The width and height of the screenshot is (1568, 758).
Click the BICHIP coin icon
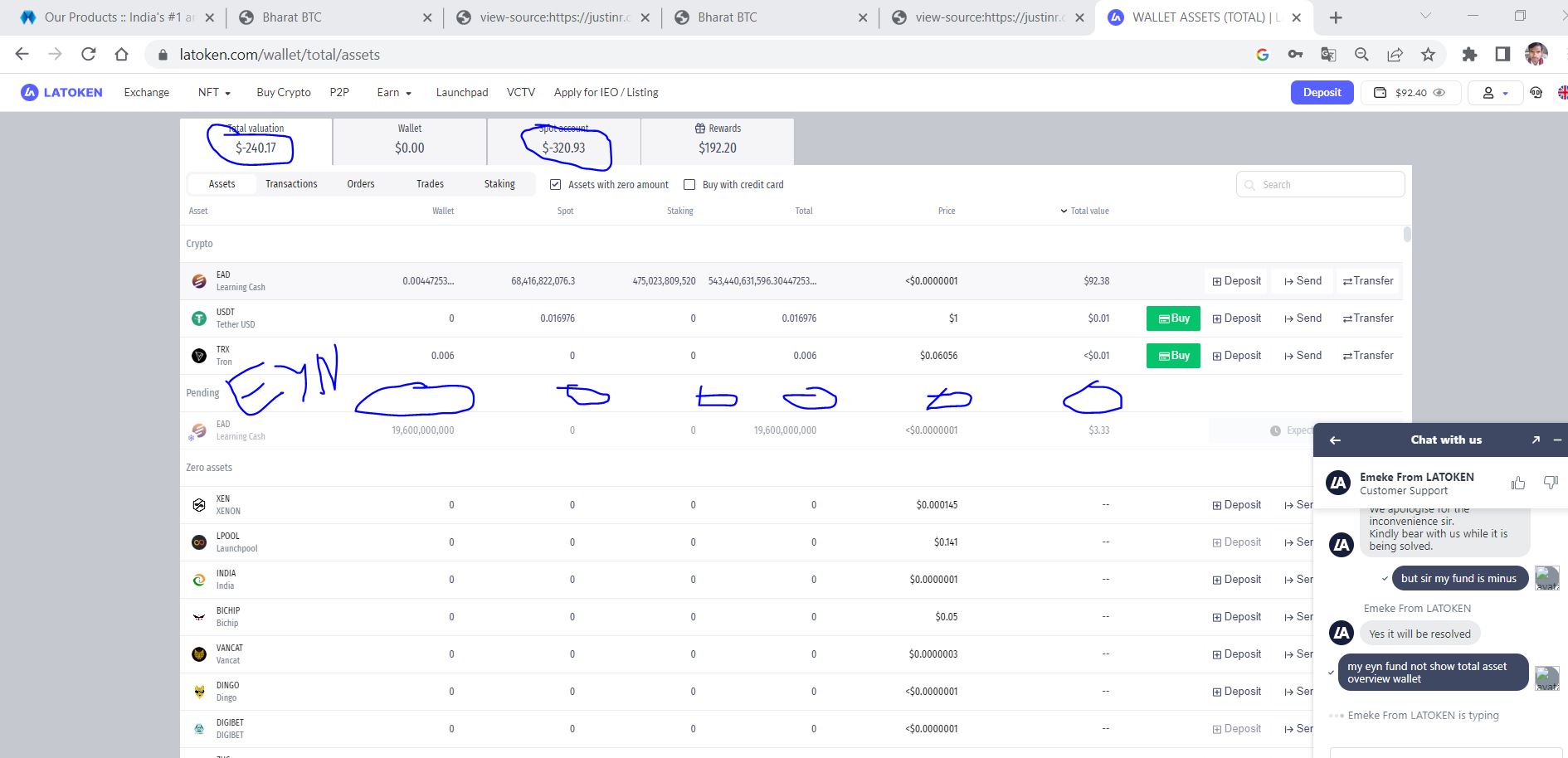pyautogui.click(x=199, y=617)
